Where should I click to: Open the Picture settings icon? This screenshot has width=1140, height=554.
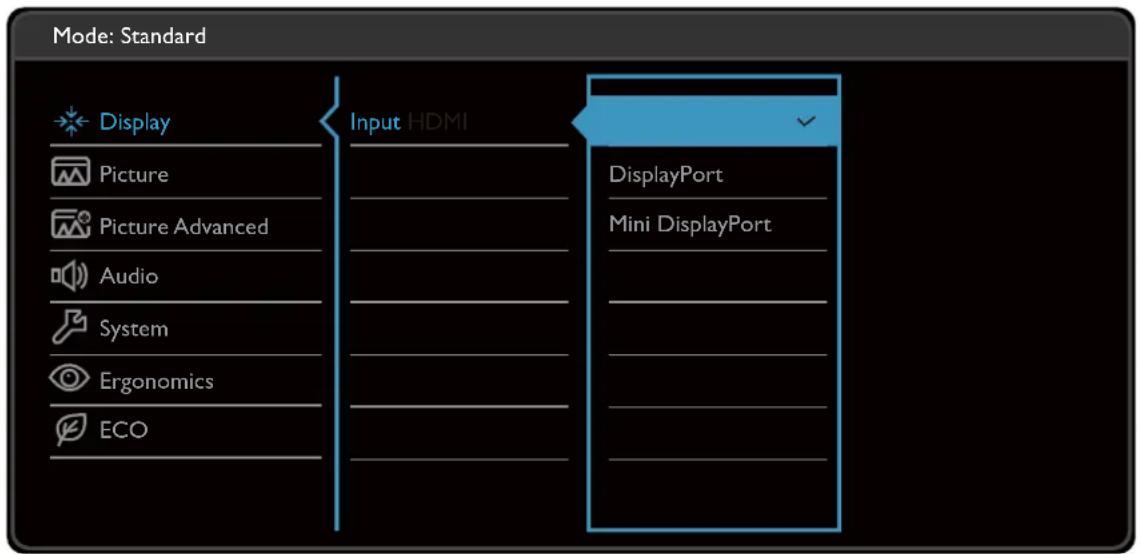point(71,174)
